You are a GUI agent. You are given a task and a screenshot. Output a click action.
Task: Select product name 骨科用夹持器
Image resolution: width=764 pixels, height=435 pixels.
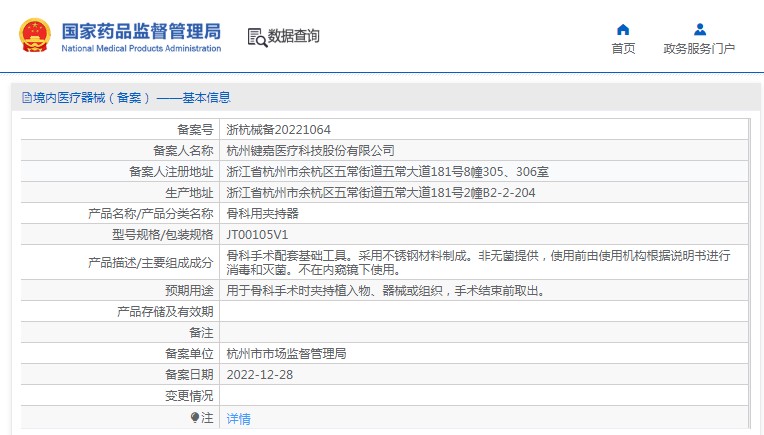(x=263, y=213)
